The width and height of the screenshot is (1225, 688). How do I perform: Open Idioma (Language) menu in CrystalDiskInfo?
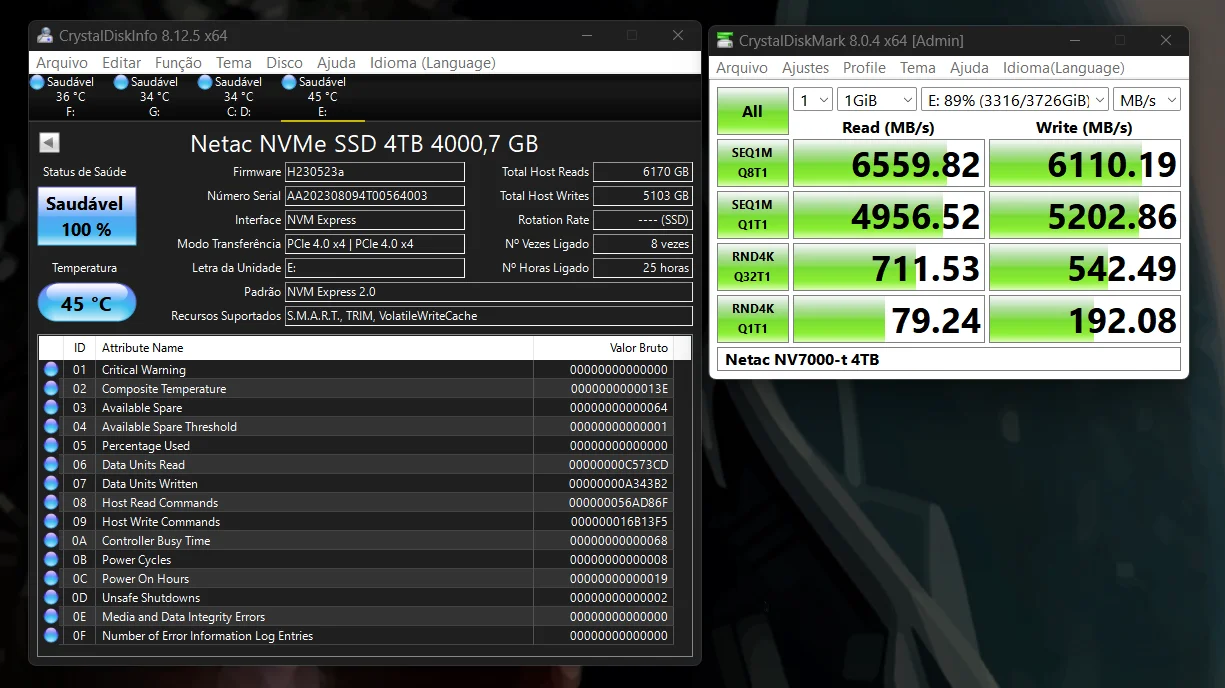[432, 62]
